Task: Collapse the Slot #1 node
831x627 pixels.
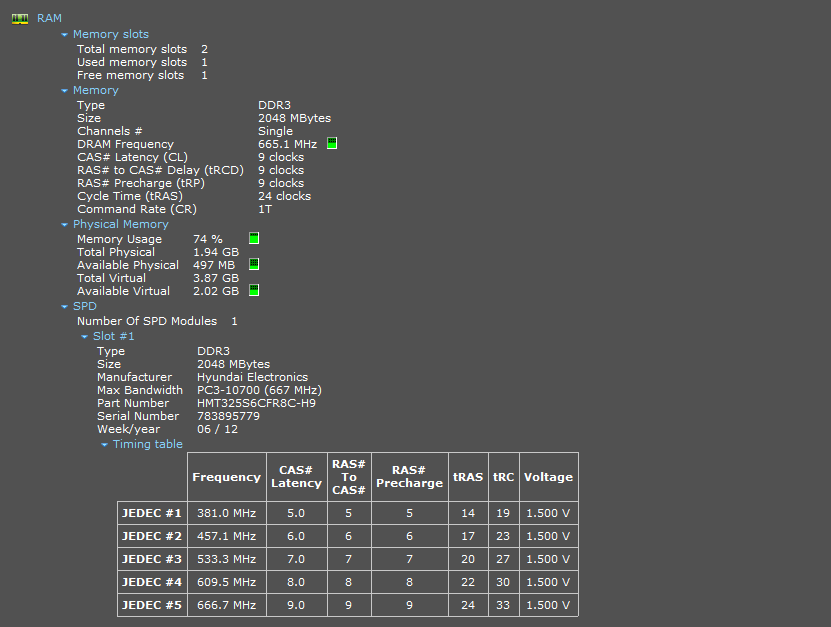Action: coord(85,337)
